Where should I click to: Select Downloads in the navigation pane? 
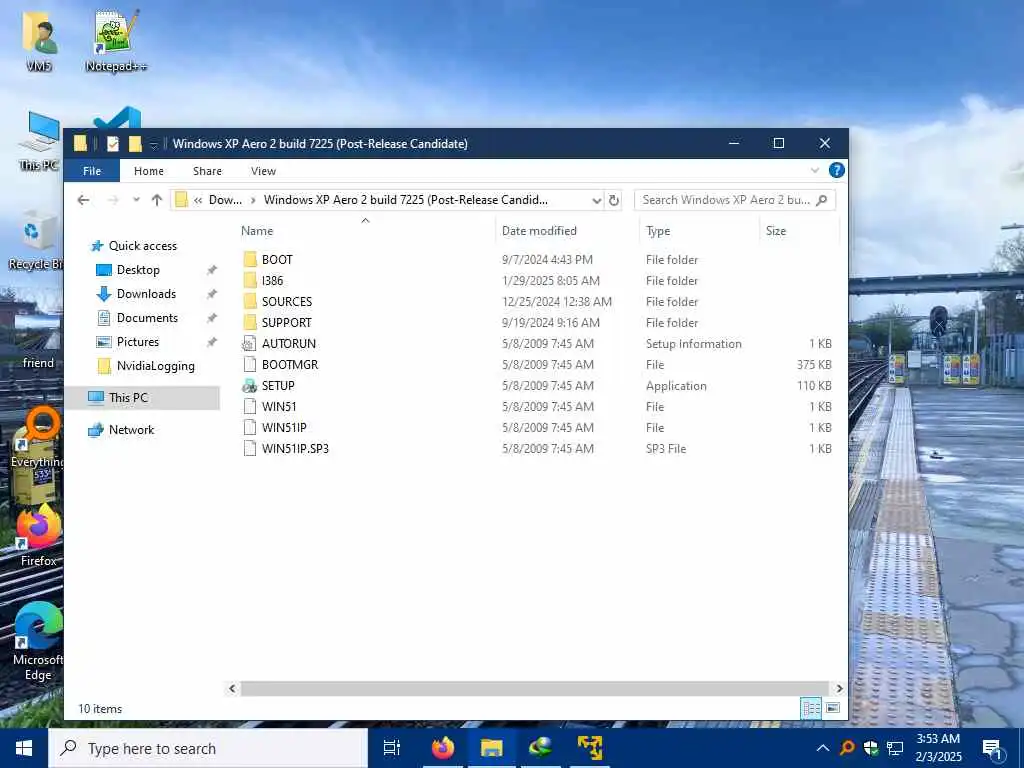pyautogui.click(x=146, y=294)
